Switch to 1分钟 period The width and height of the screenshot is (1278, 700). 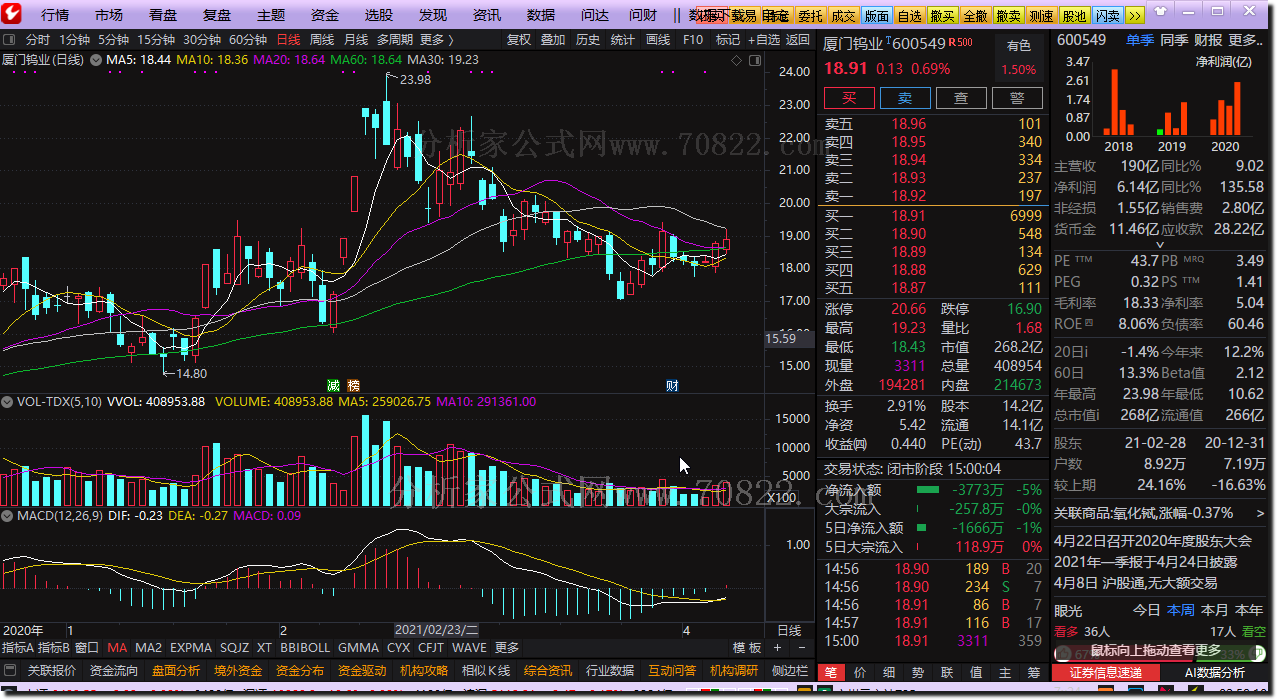coord(74,40)
